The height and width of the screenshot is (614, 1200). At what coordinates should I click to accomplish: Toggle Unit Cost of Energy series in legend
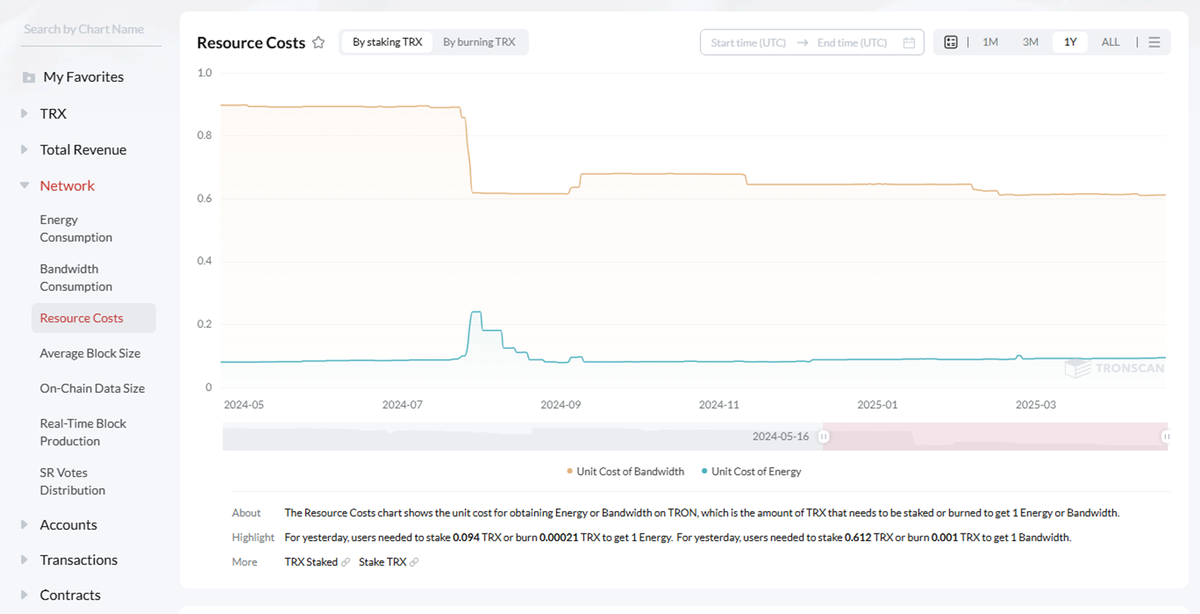point(751,472)
